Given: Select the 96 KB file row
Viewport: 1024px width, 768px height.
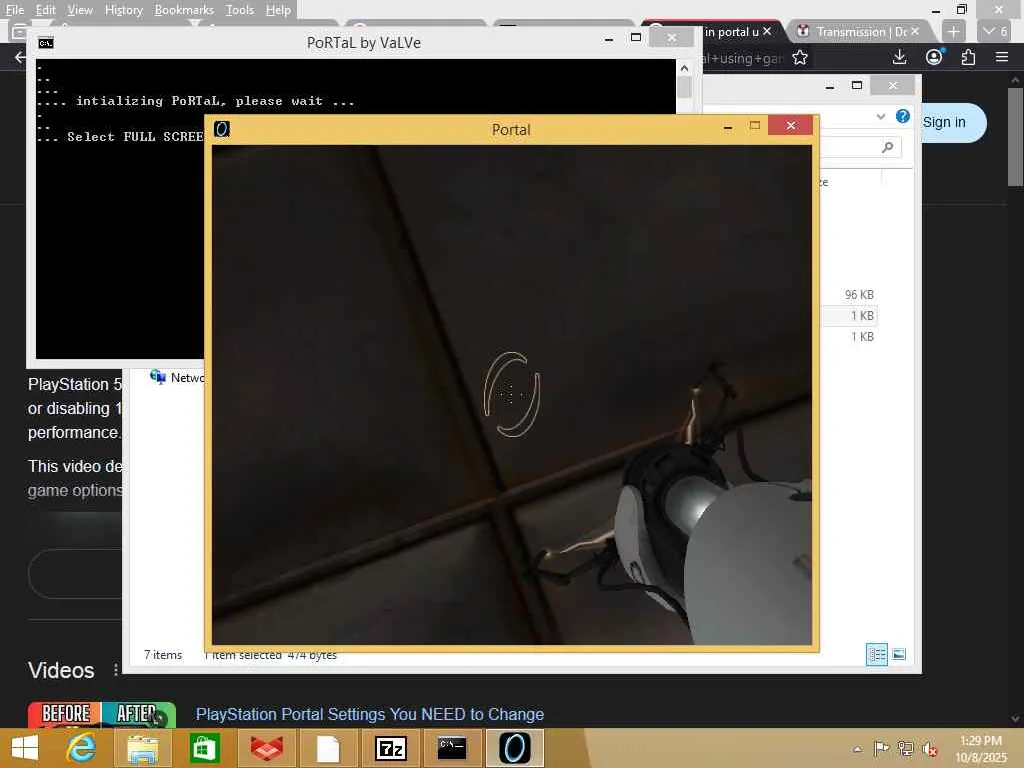Looking at the screenshot, I should (x=848, y=295).
